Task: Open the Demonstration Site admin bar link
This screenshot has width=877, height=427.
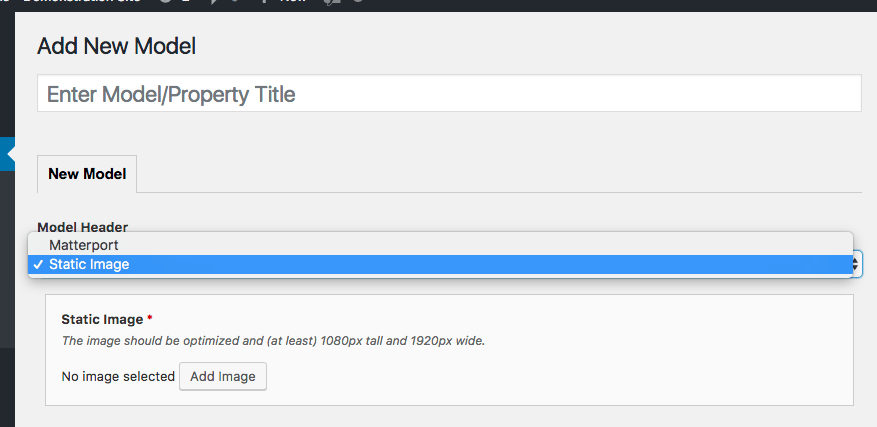Action: coord(82,2)
